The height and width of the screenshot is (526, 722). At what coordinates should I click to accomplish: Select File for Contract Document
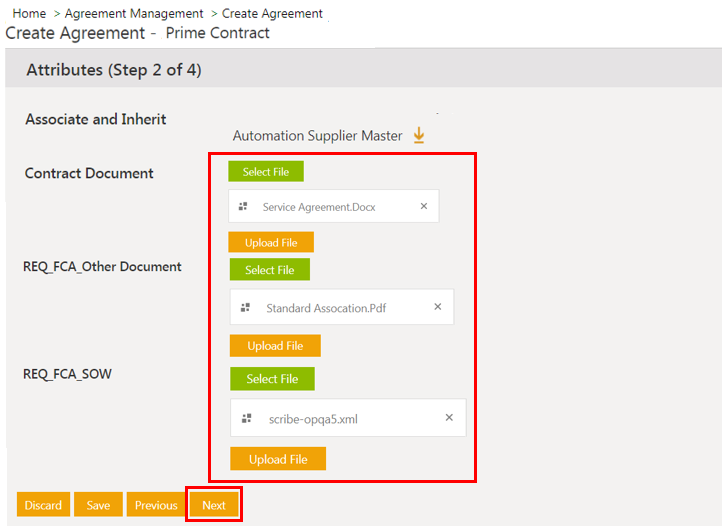point(266,172)
